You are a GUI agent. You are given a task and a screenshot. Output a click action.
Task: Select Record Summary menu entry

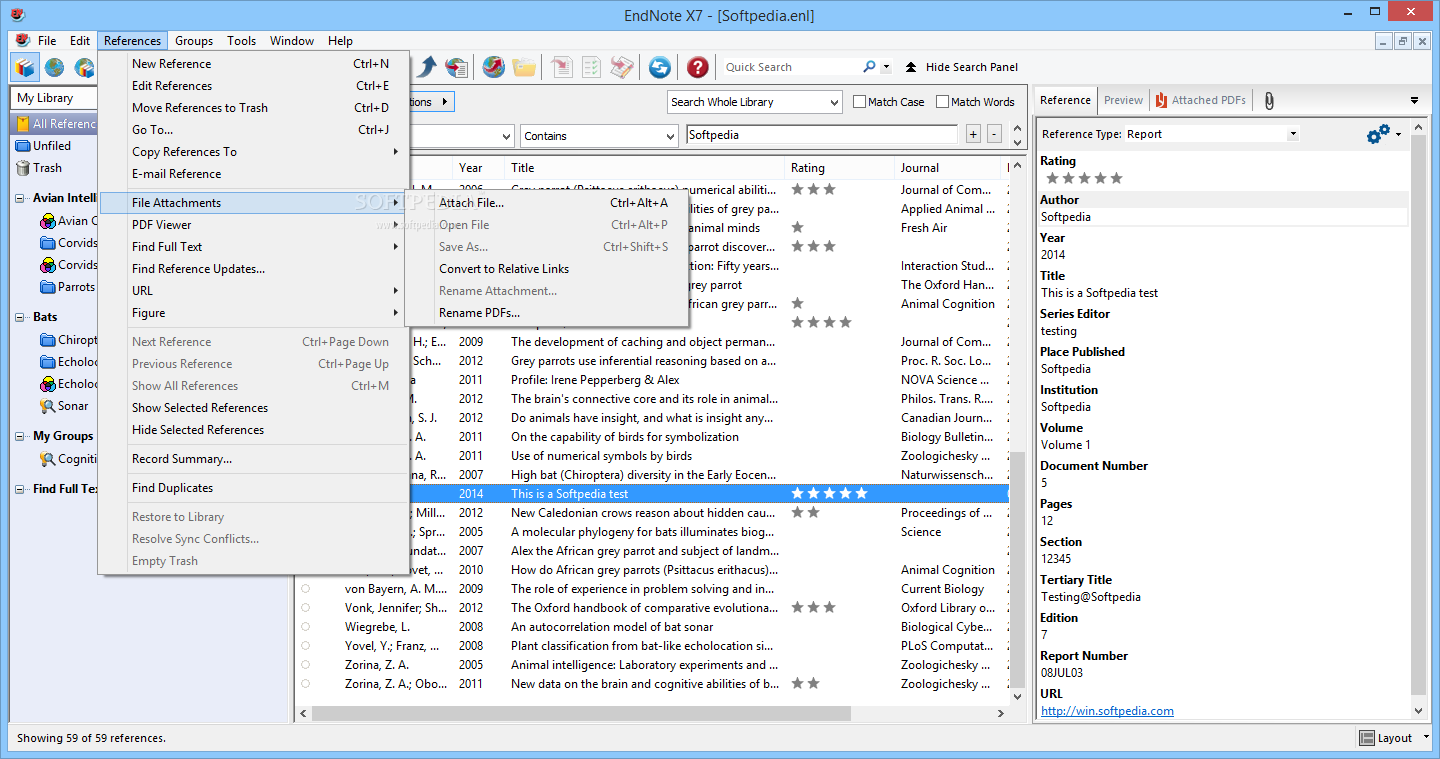[x=254, y=459]
